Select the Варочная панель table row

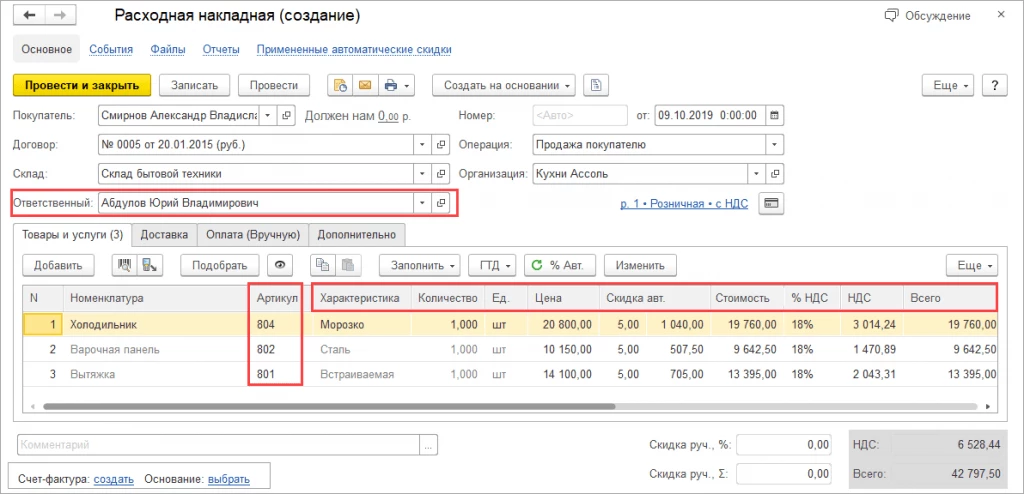click(x=509, y=350)
